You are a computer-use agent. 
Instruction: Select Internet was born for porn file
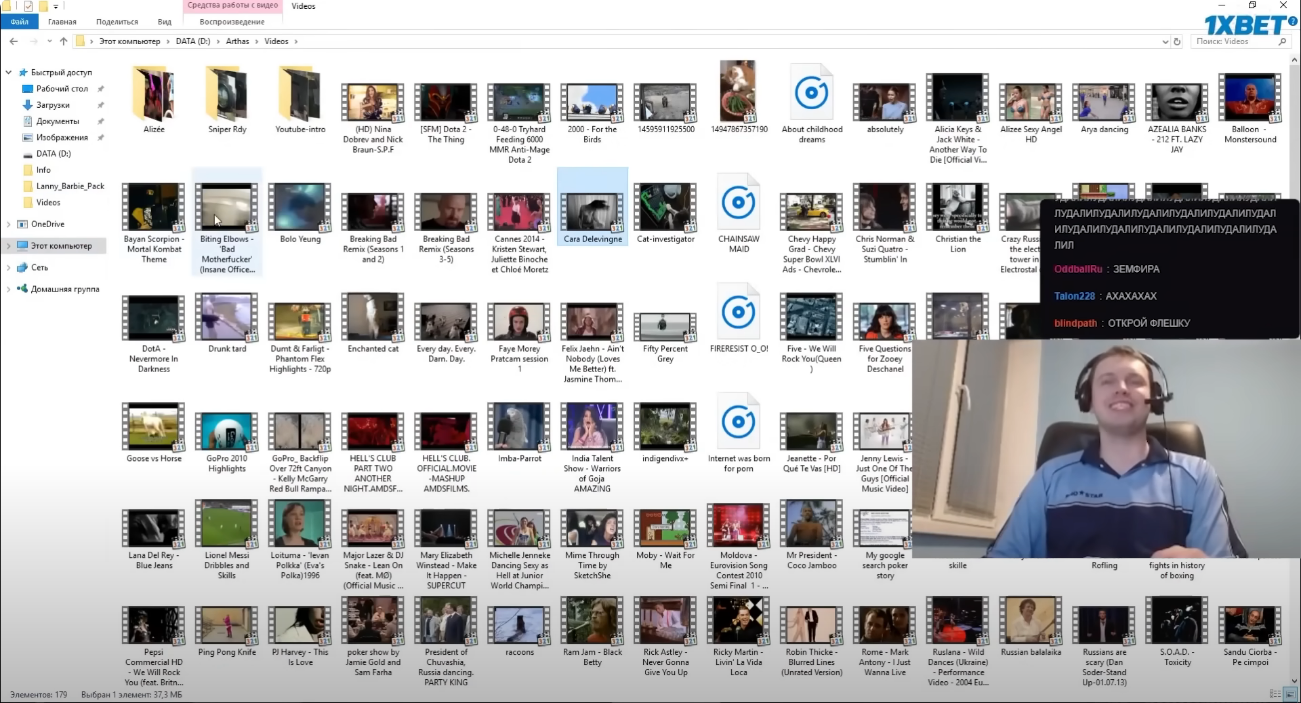[x=739, y=422]
